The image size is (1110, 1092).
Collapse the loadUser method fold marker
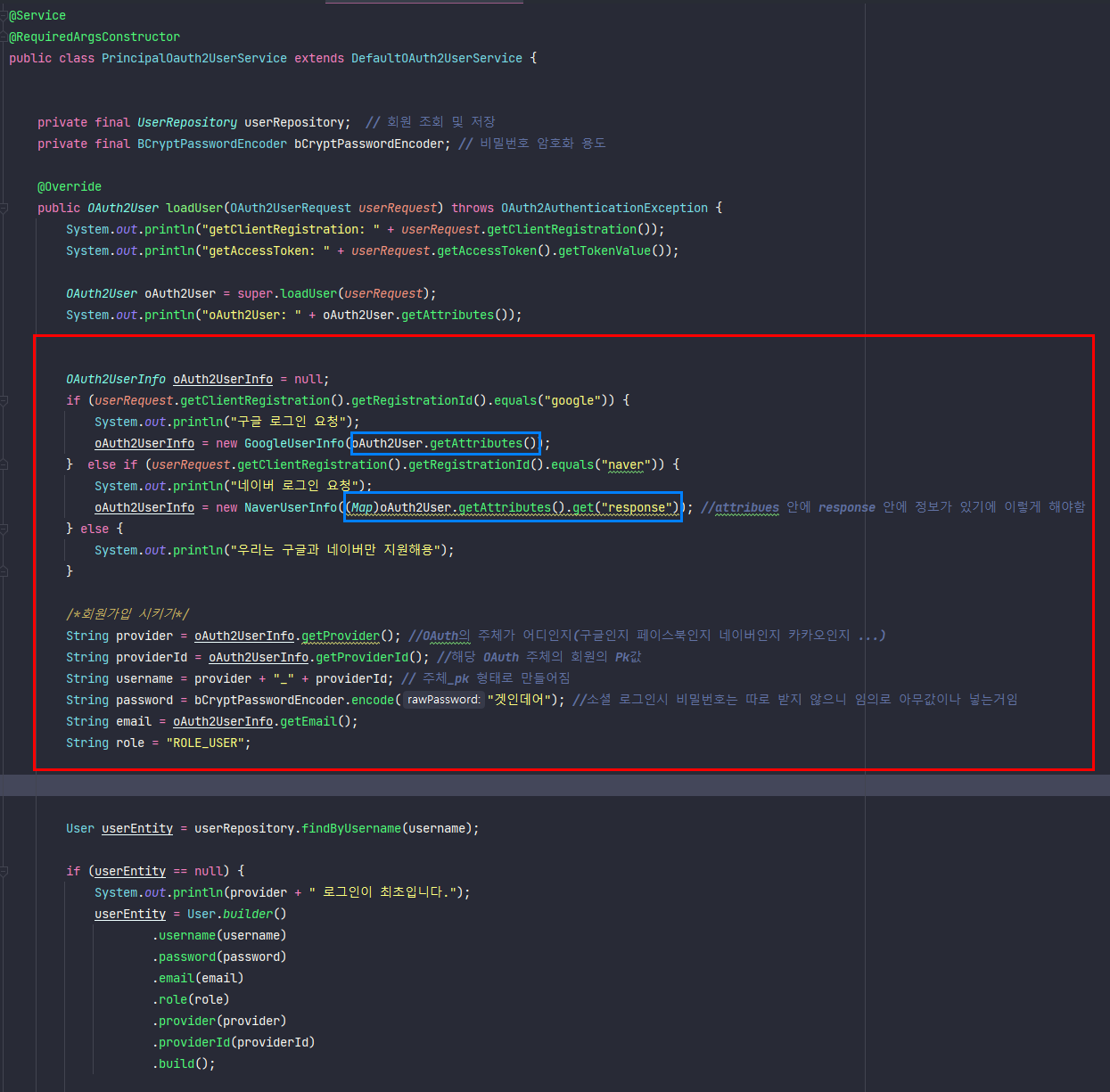4,208
